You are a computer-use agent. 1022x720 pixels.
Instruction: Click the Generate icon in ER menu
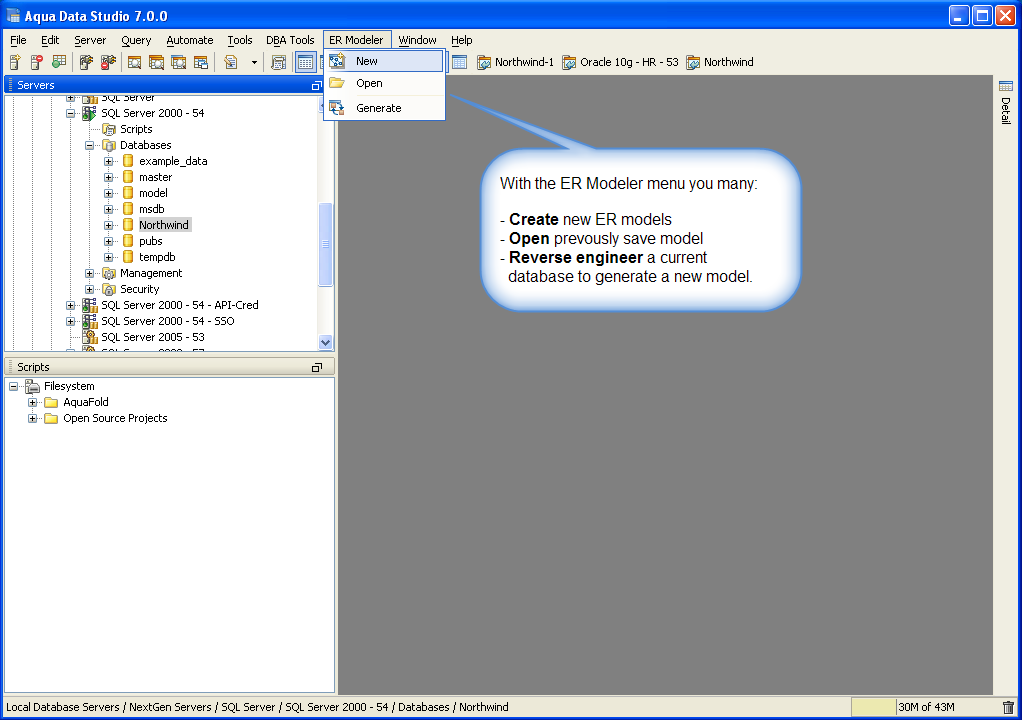tap(337, 108)
